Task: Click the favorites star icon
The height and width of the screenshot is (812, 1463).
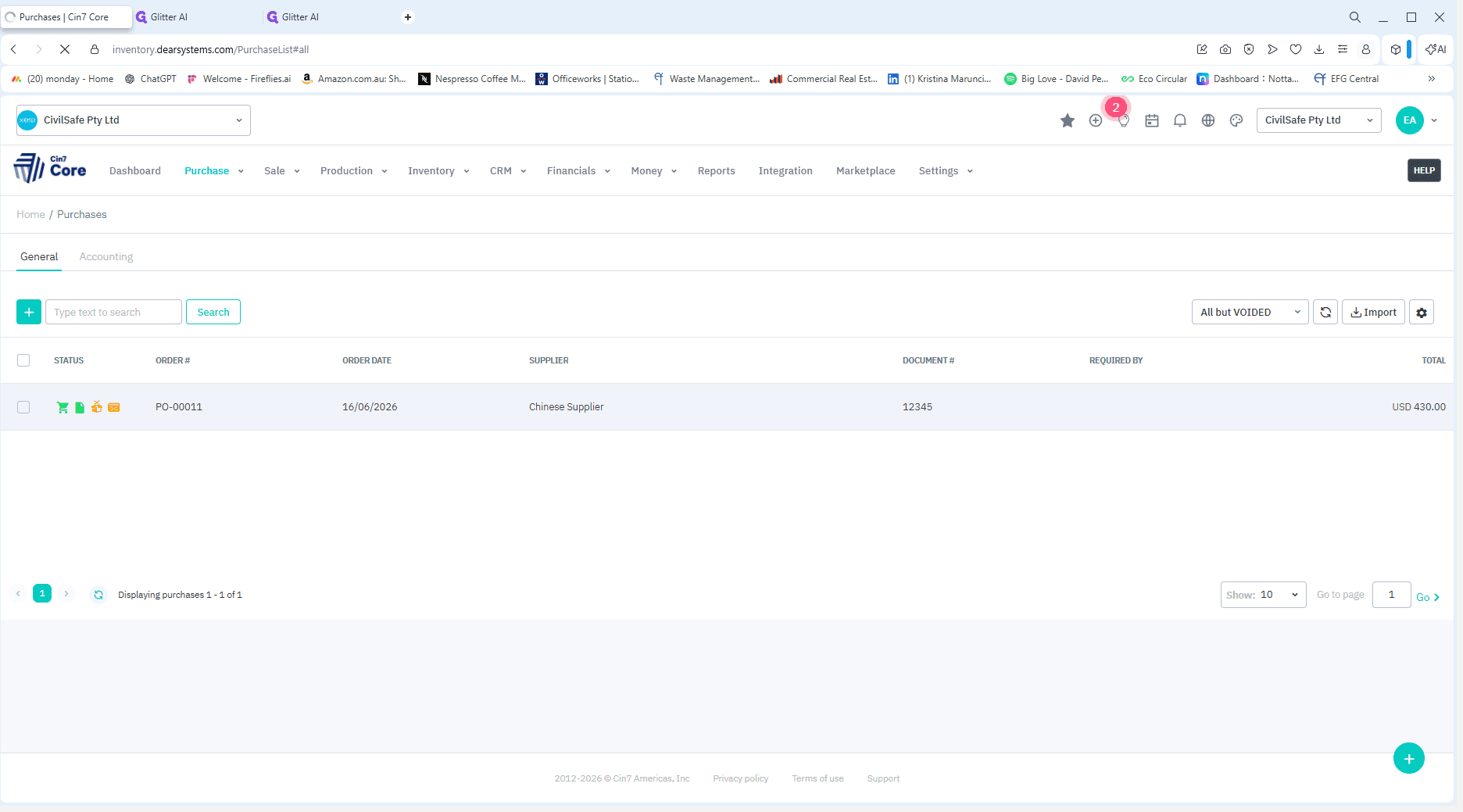Action: 1067,120
